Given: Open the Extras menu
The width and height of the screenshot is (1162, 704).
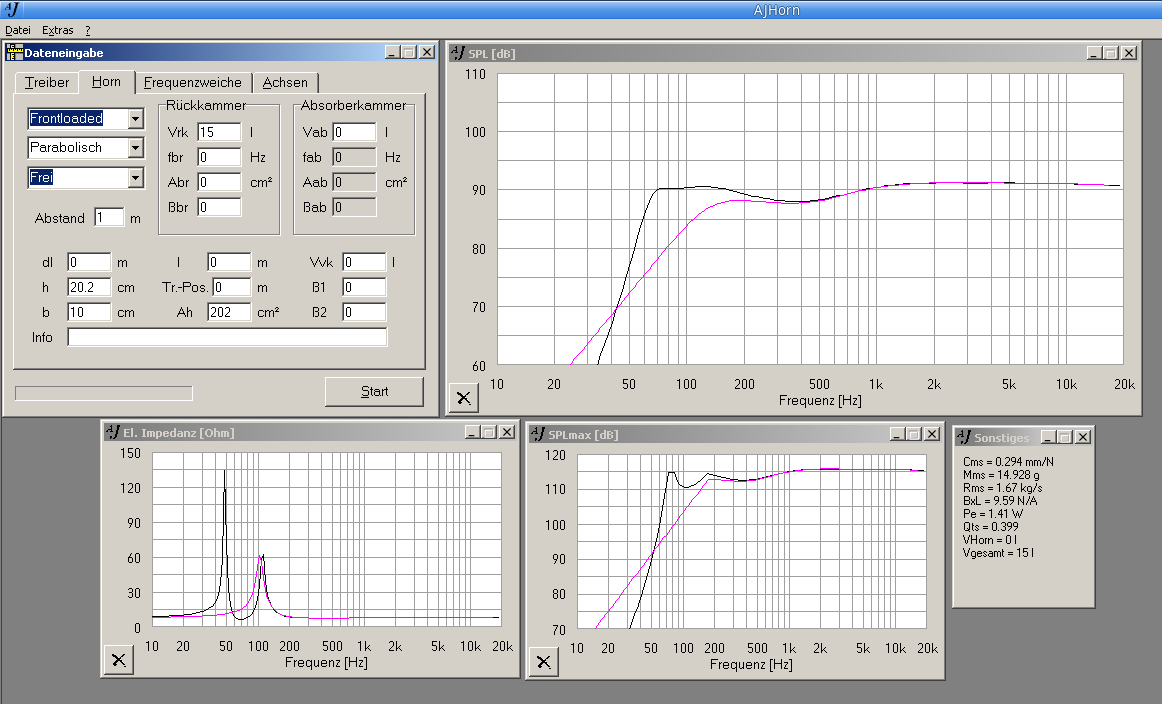Looking at the screenshot, I should pos(58,30).
